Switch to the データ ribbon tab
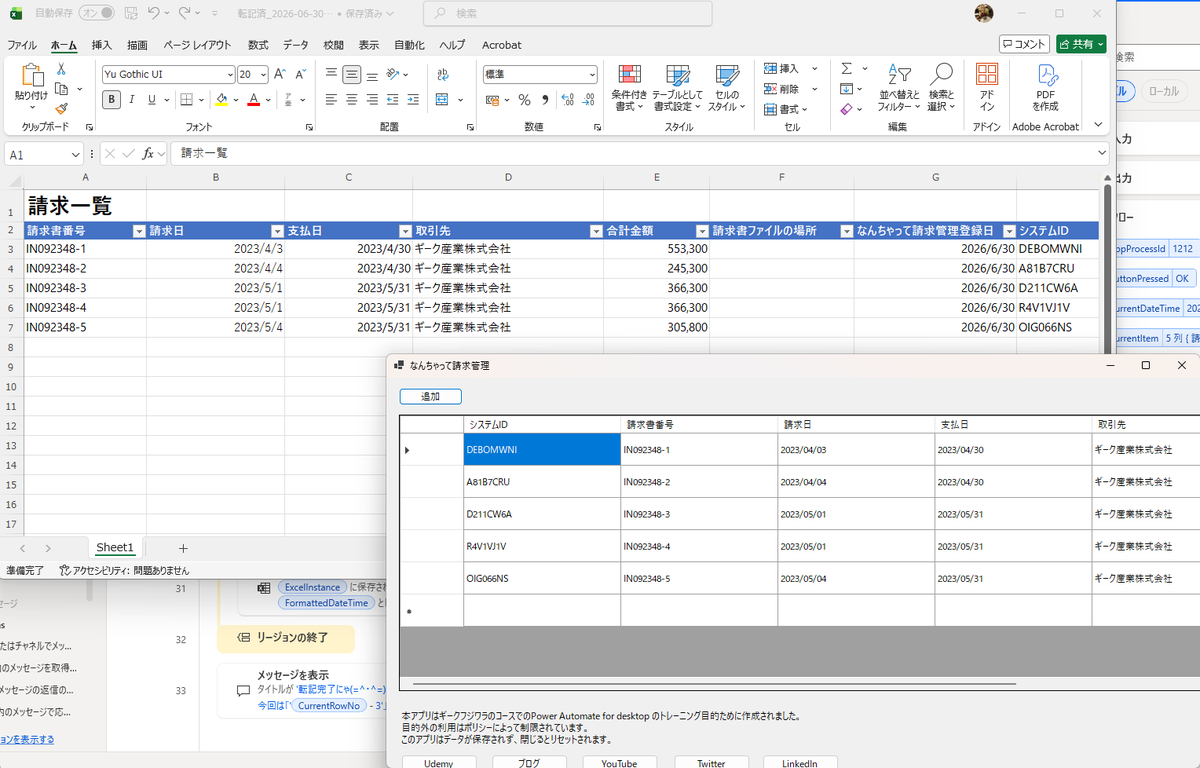Screen dimensions: 1200x768 [x=295, y=45]
